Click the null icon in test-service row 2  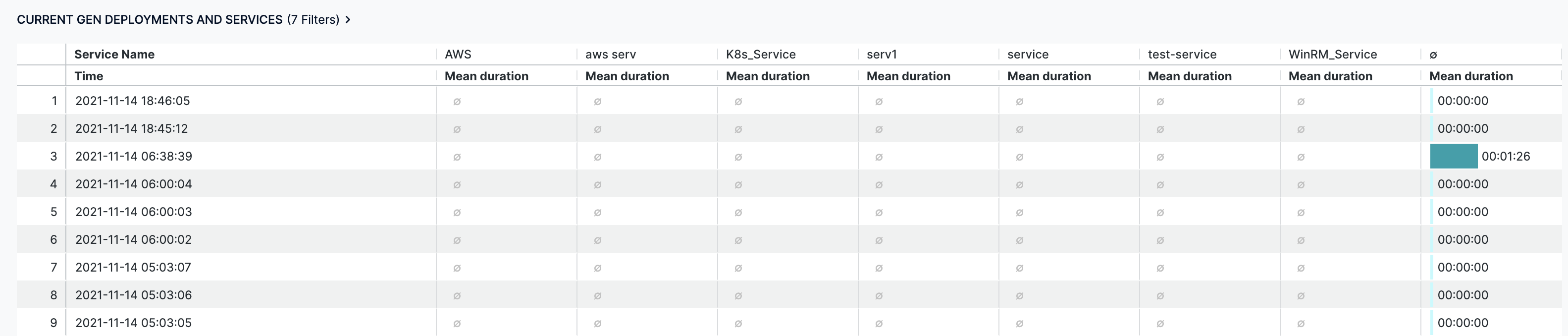coord(1160,129)
